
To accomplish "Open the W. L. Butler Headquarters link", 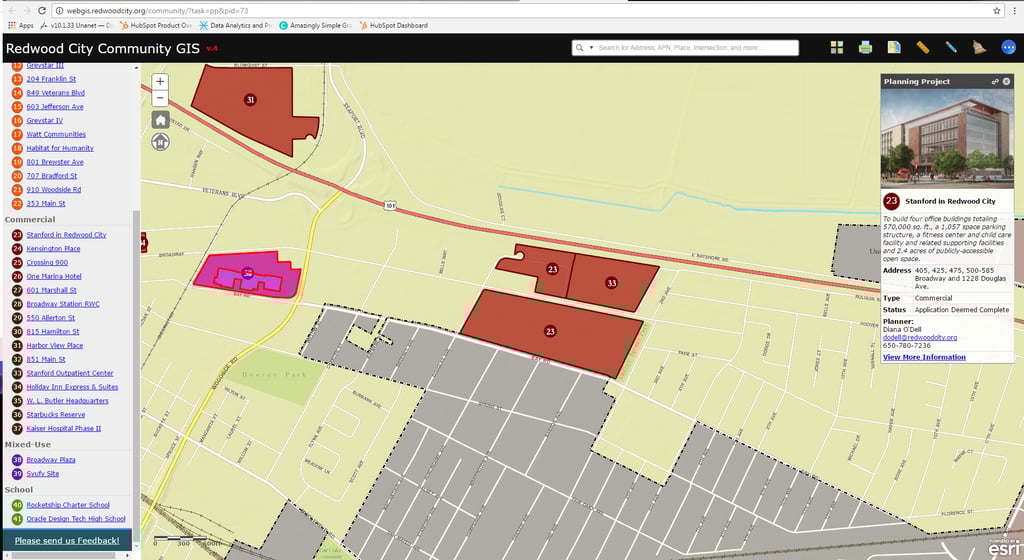I will pyautogui.click(x=67, y=401).
